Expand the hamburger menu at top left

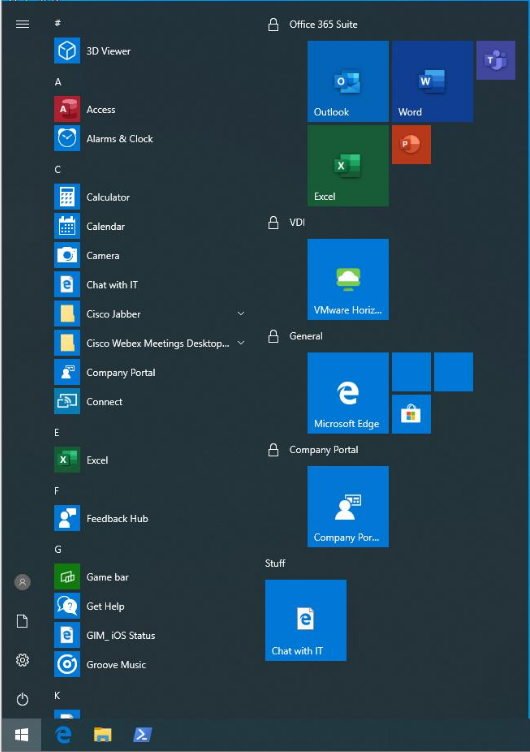click(x=22, y=24)
